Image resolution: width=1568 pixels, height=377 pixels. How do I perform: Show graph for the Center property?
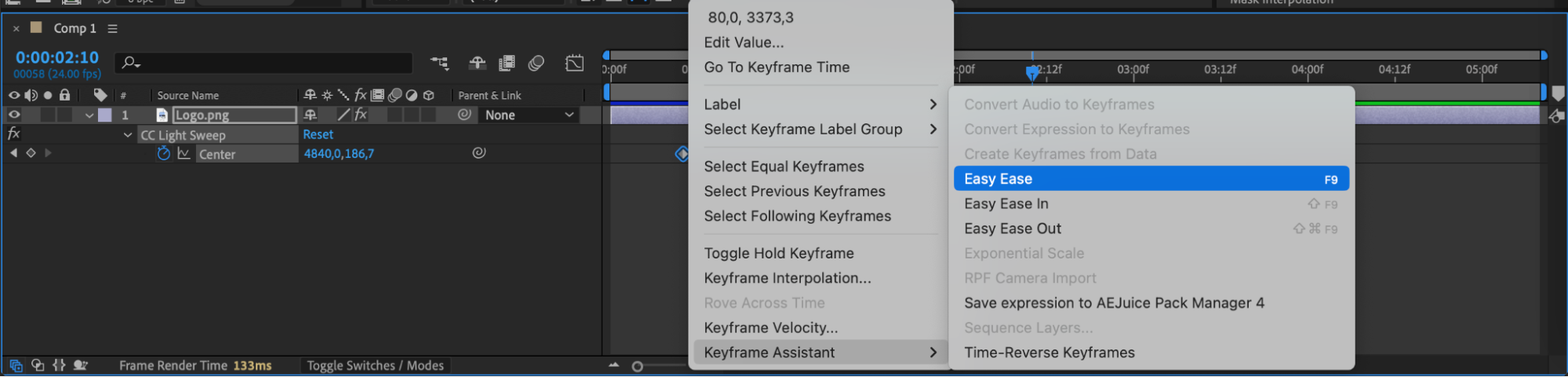(184, 154)
